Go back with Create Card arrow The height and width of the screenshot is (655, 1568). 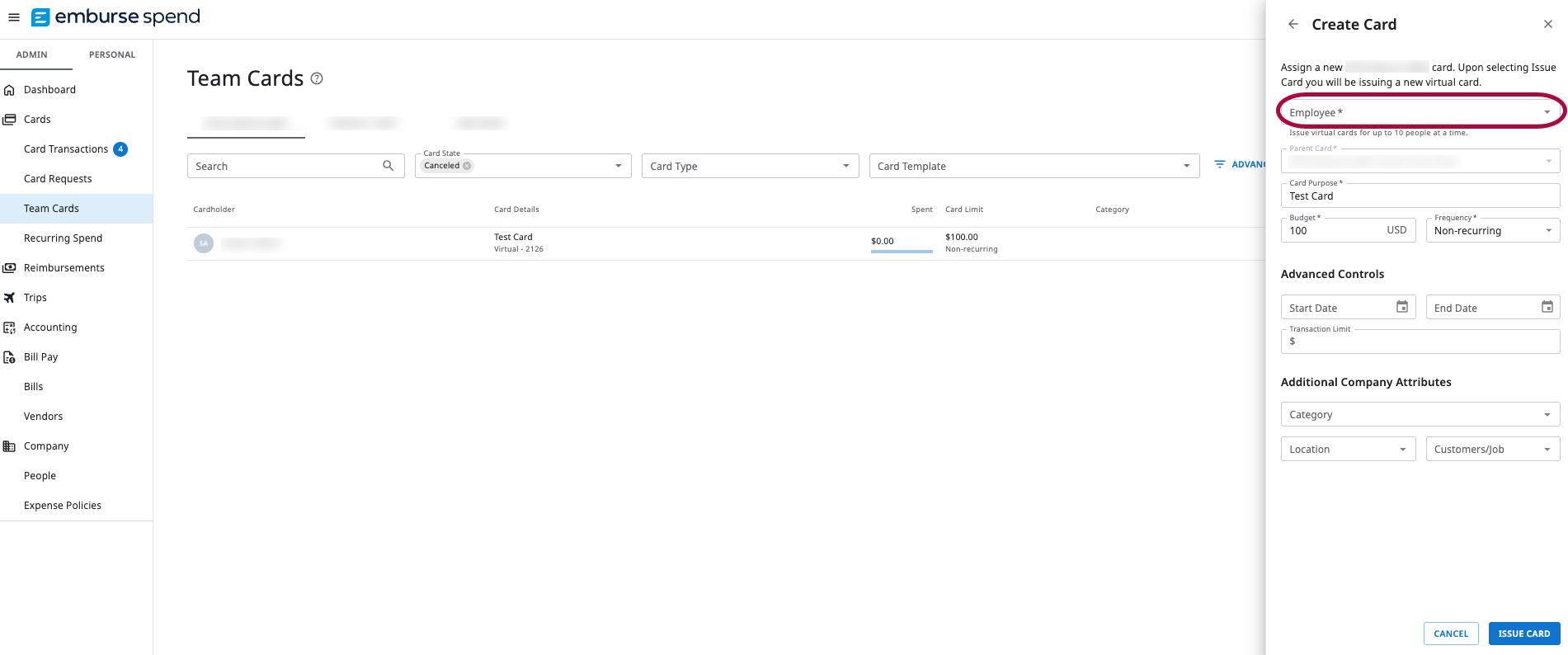(x=1293, y=24)
